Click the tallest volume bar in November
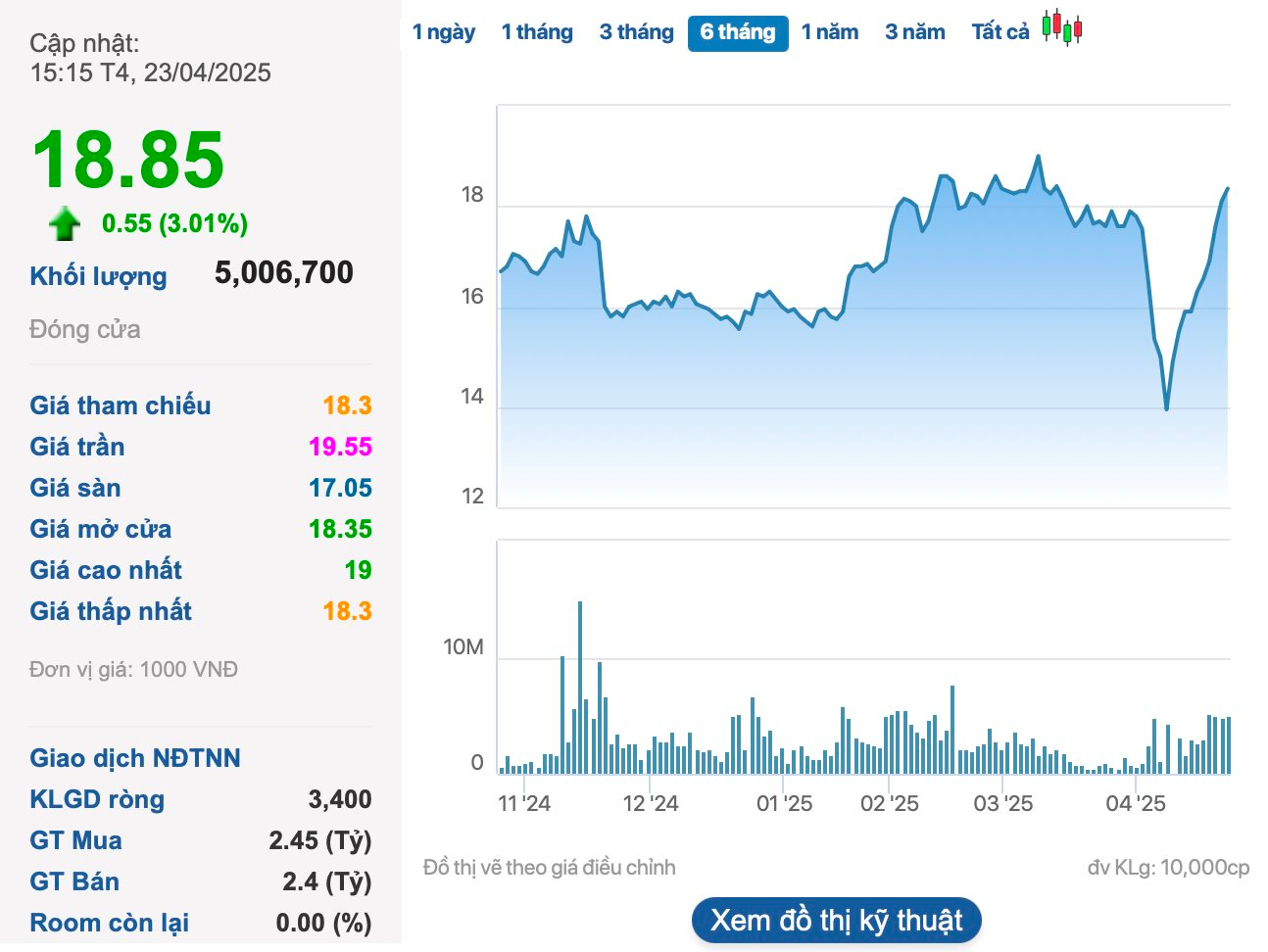The width and height of the screenshot is (1268, 952). coord(580,686)
